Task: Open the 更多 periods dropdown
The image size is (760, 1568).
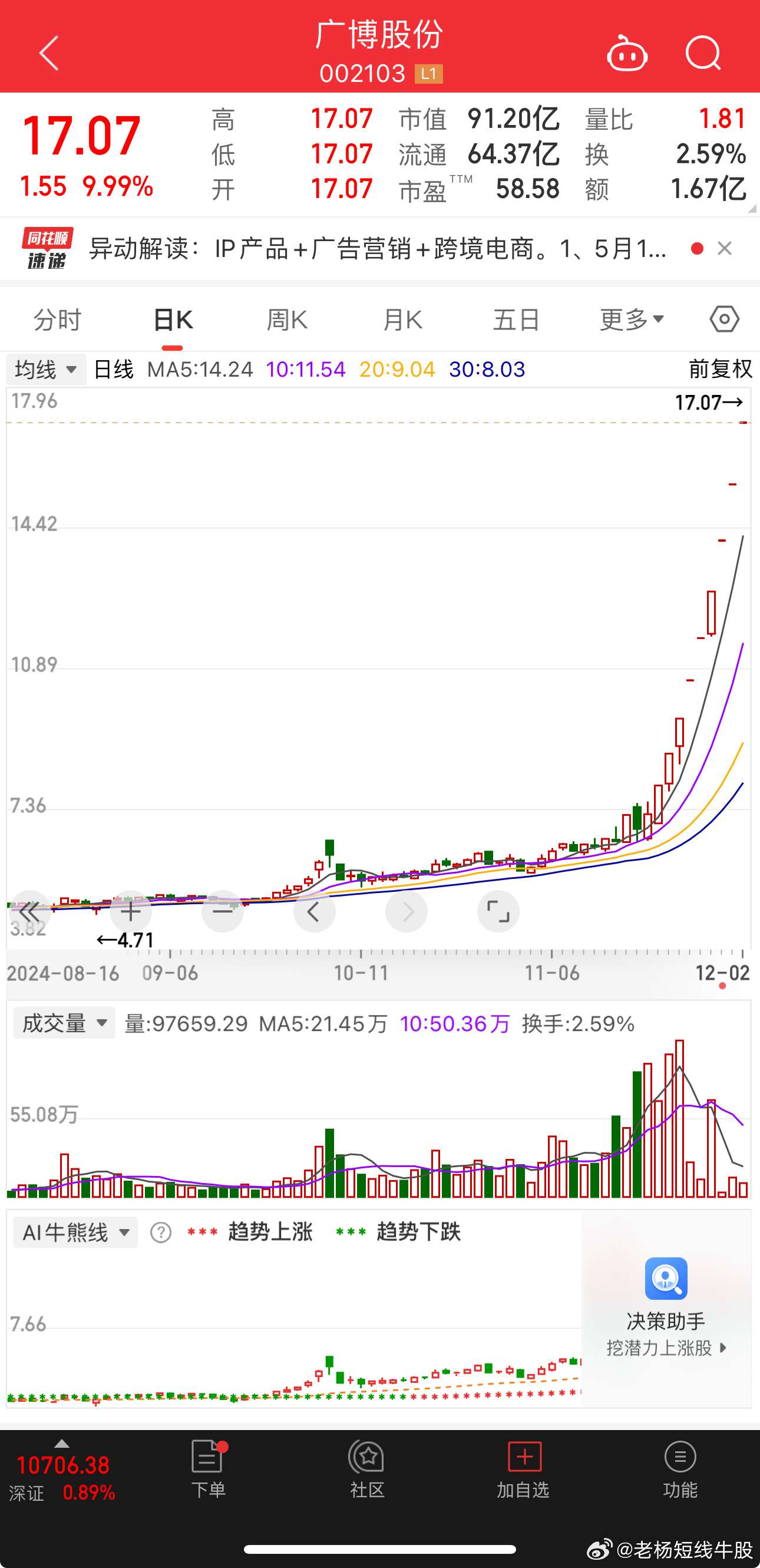Action: pyautogui.click(x=632, y=319)
